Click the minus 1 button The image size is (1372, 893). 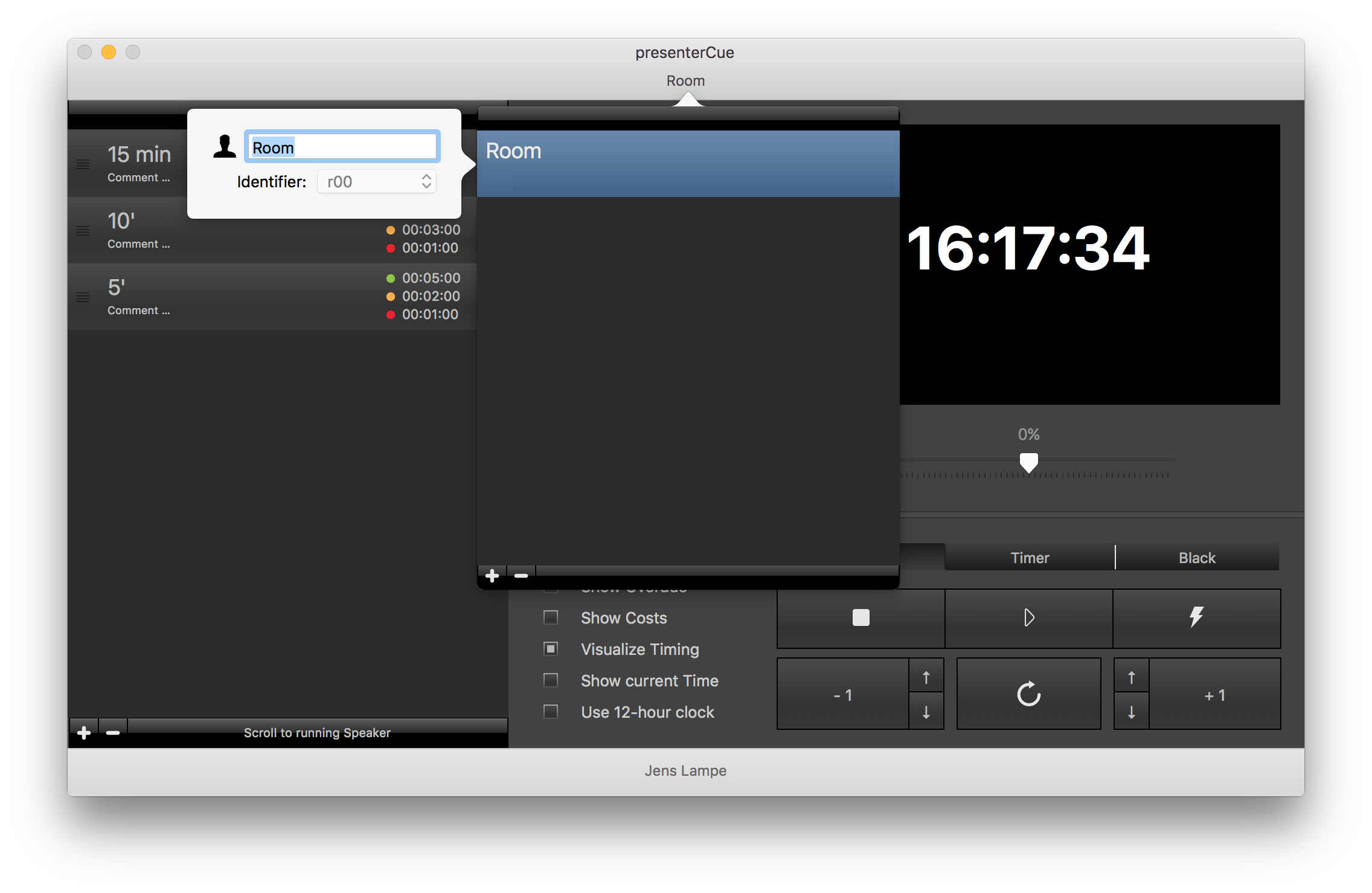coord(843,695)
